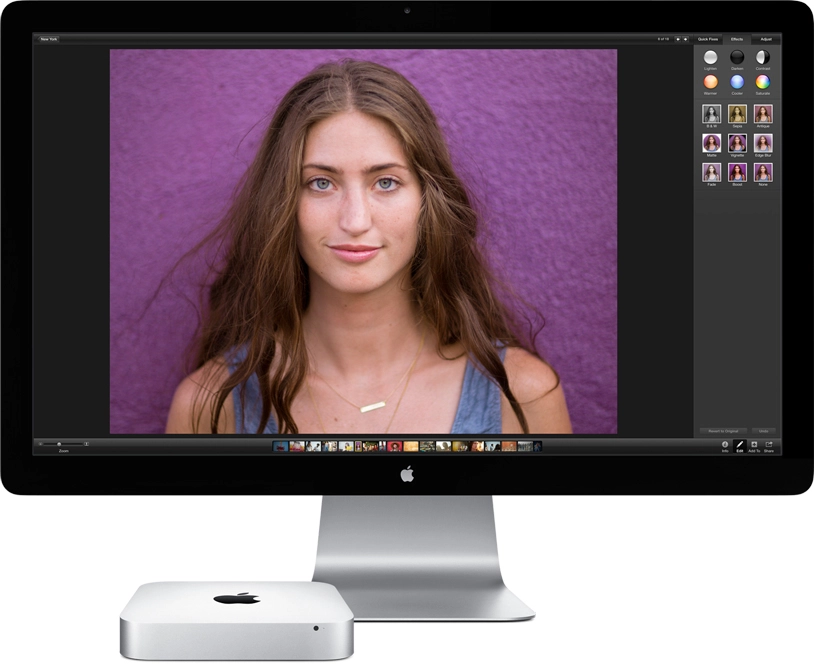This screenshot has width=814, height=664.
Task: Open the Info panel
Action: click(725, 446)
